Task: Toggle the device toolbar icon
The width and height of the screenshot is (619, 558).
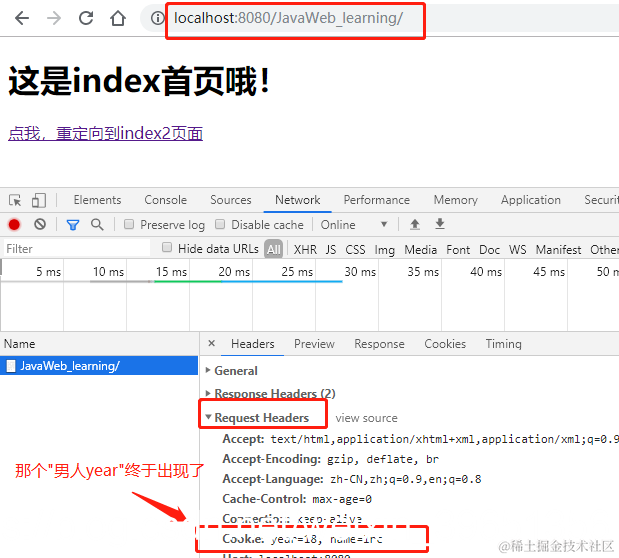Action: click(x=39, y=200)
